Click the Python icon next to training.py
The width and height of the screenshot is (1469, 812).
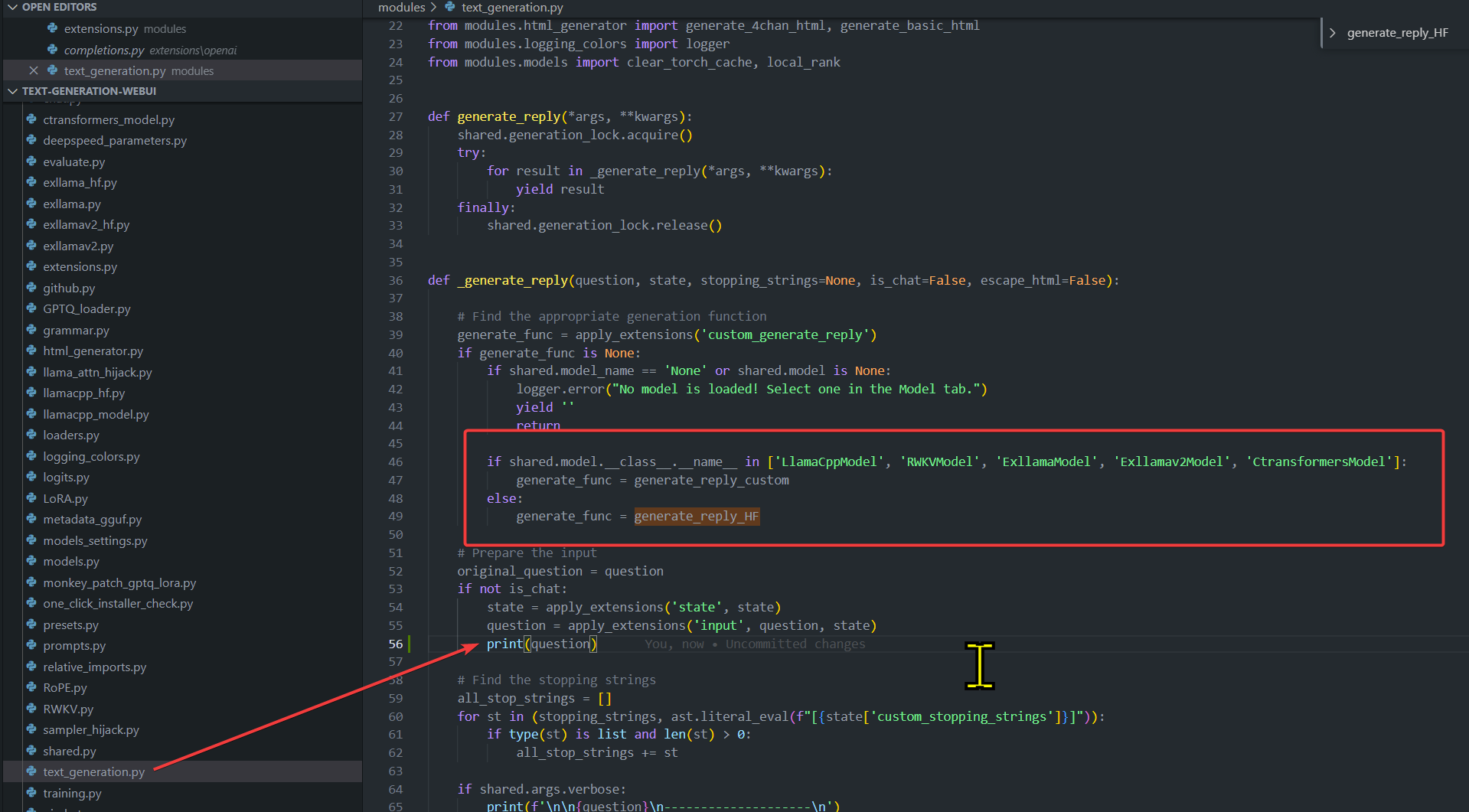(x=31, y=793)
